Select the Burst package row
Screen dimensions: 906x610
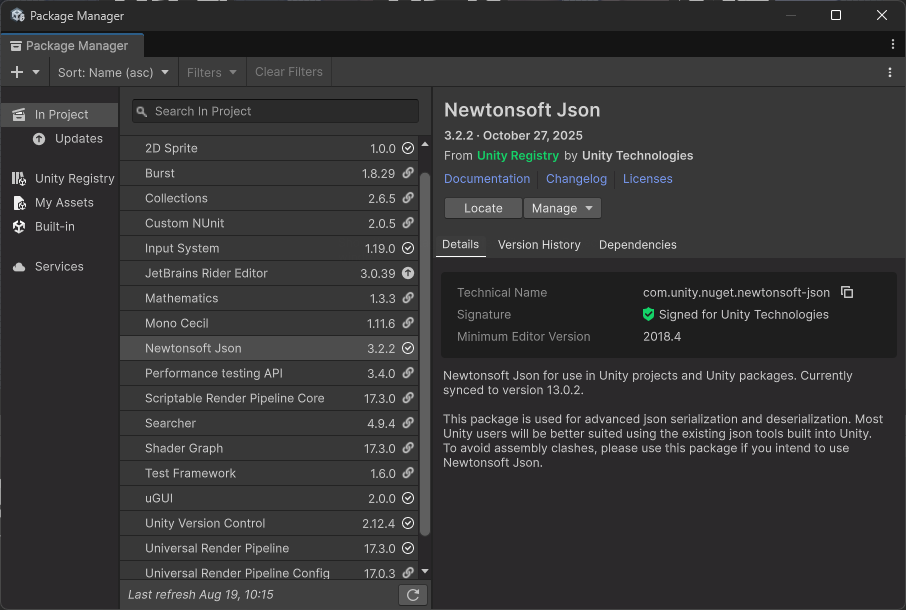[269, 173]
